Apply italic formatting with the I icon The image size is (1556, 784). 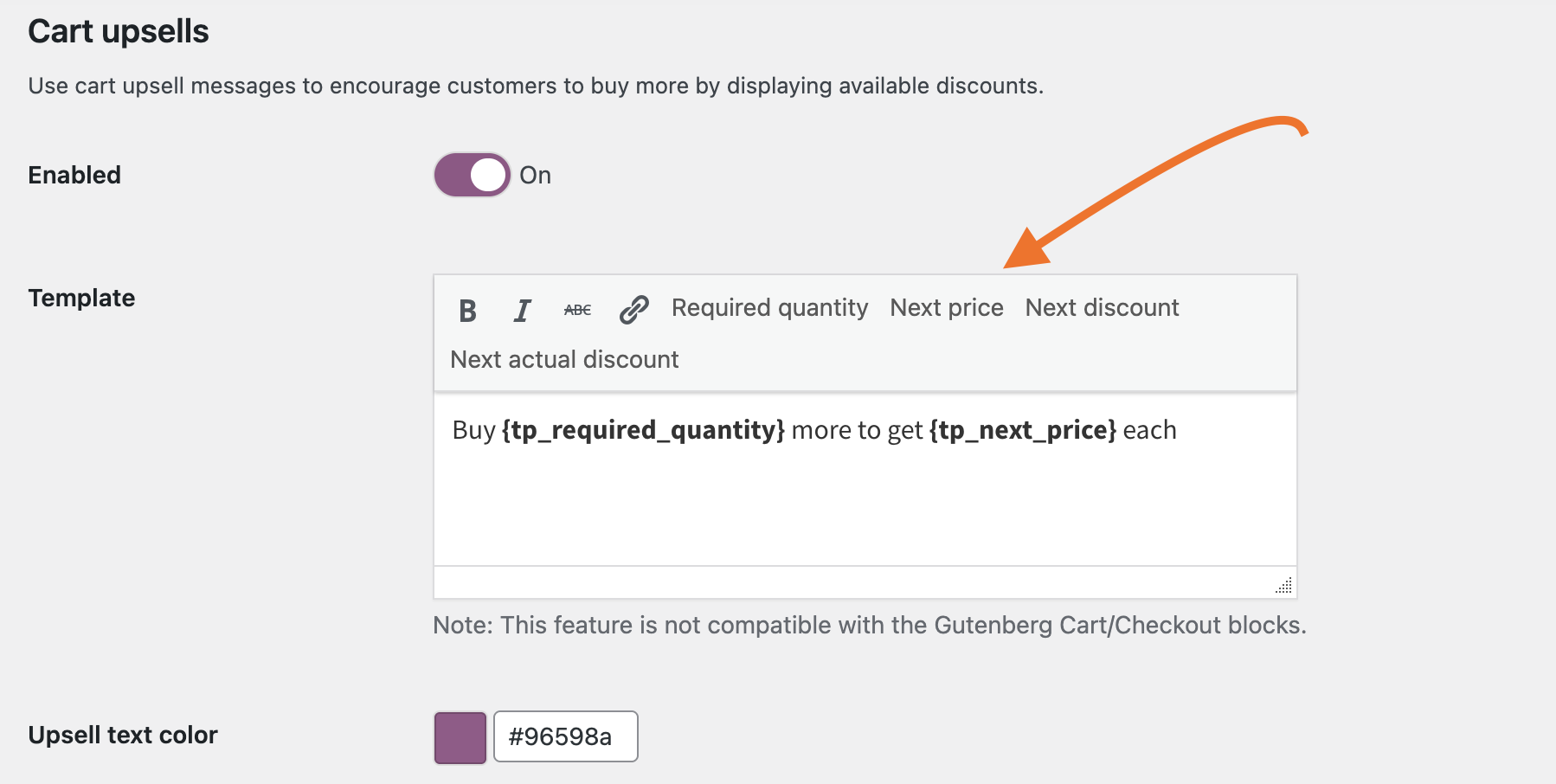coord(522,310)
